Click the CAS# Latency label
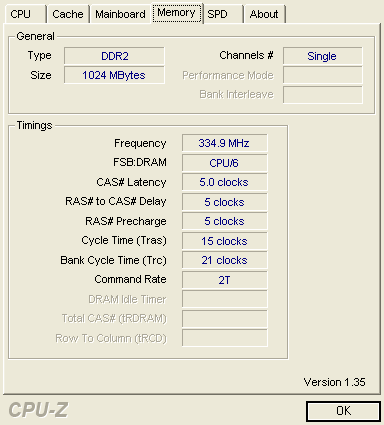384x425 pixels. pyautogui.click(x=131, y=182)
